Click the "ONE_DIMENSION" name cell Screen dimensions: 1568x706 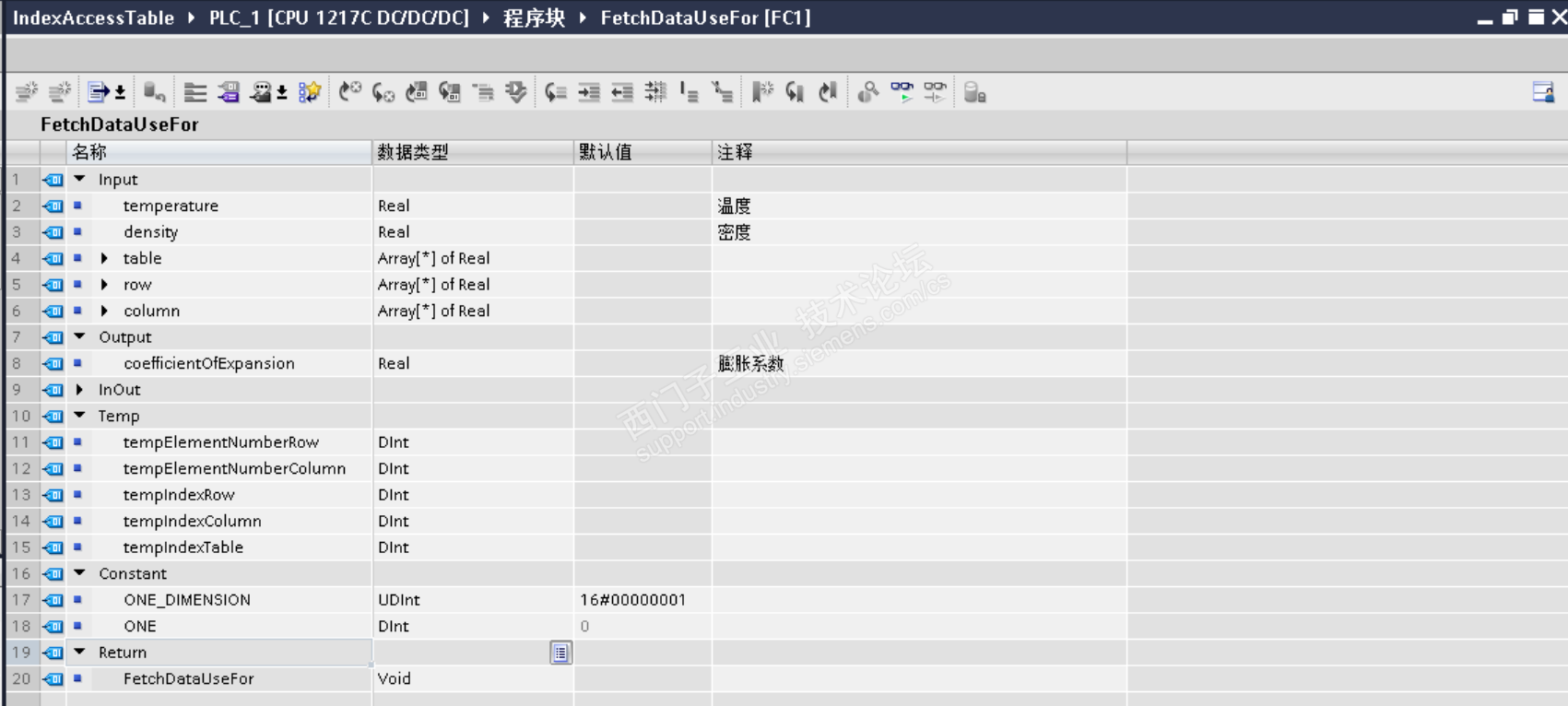click(x=187, y=600)
